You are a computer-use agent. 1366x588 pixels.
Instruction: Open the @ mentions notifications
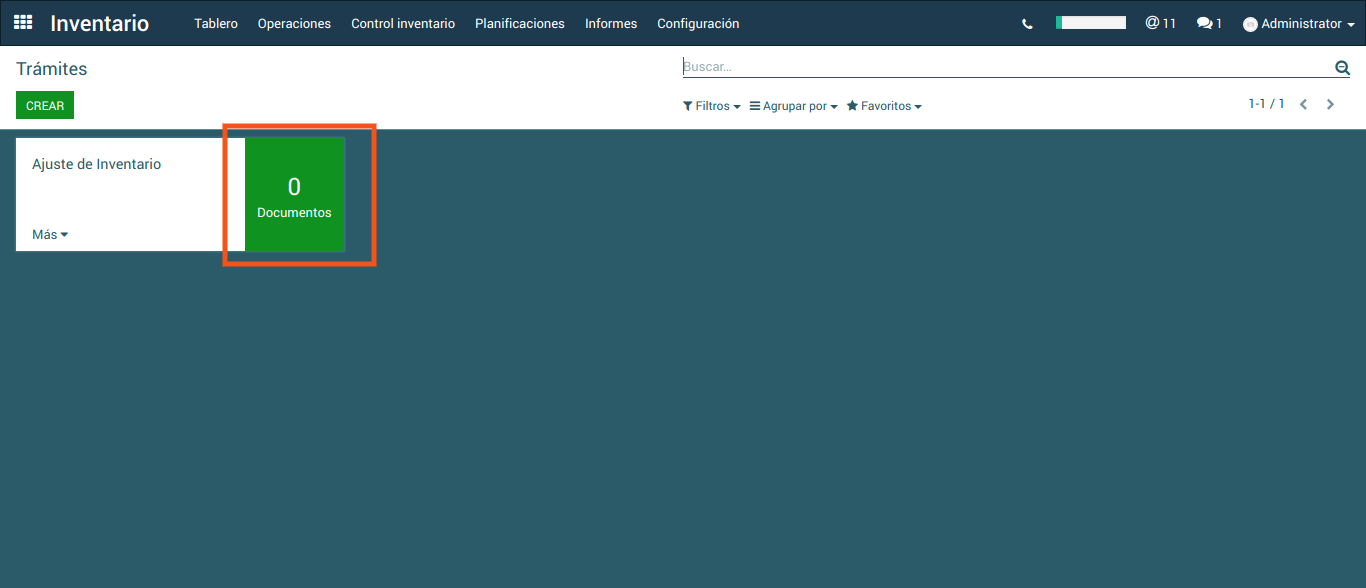point(1160,23)
